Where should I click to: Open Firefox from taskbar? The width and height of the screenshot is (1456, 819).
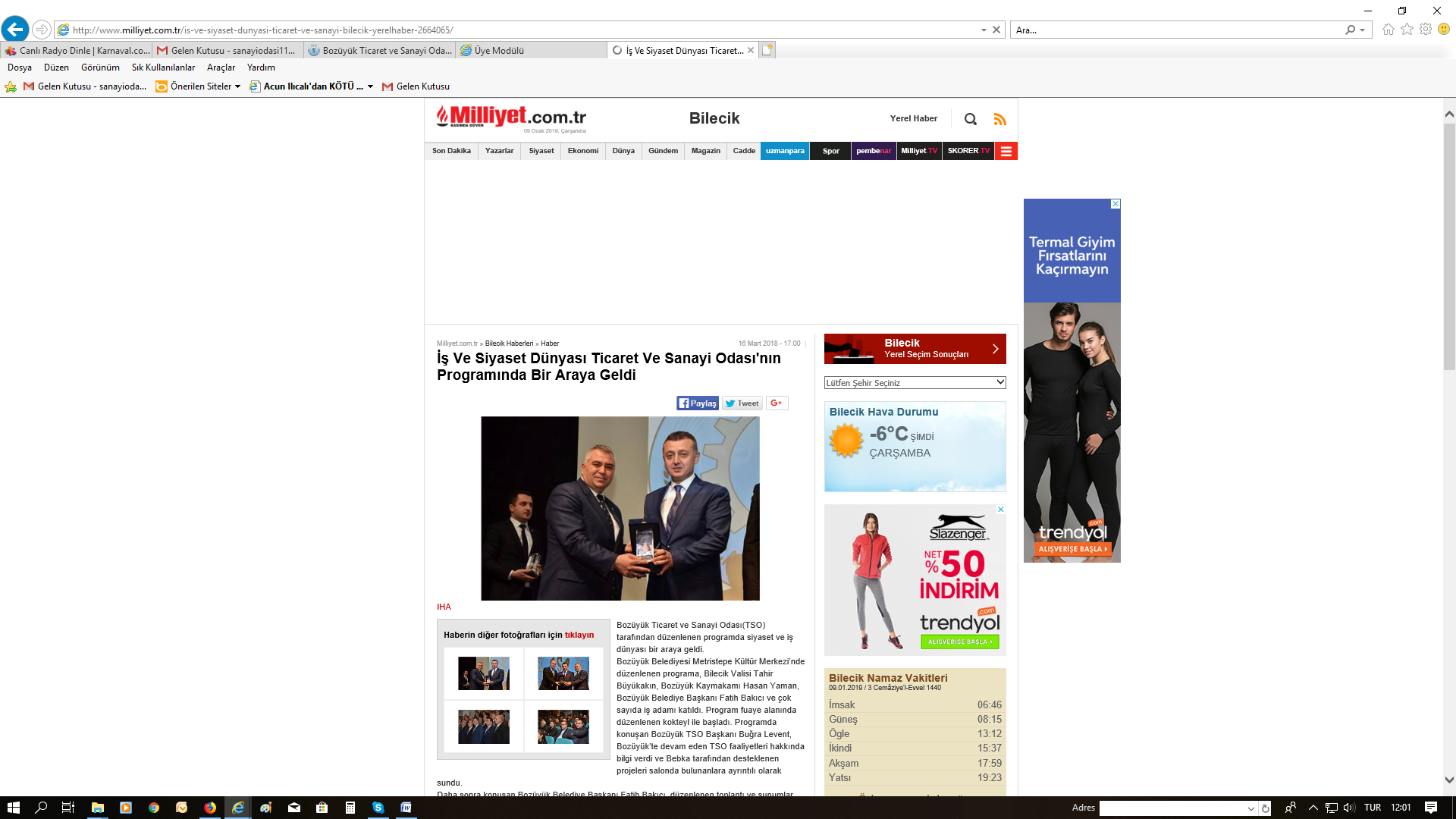(x=210, y=808)
